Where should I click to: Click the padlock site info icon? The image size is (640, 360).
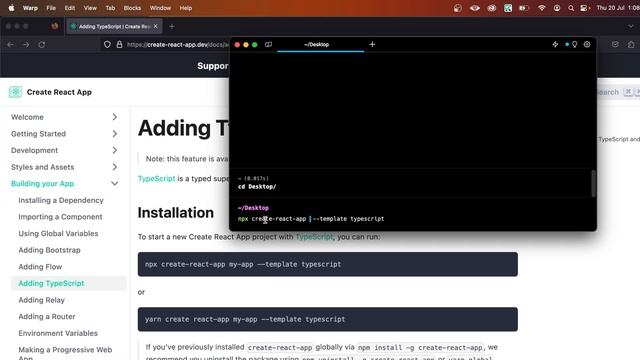[x=119, y=44]
